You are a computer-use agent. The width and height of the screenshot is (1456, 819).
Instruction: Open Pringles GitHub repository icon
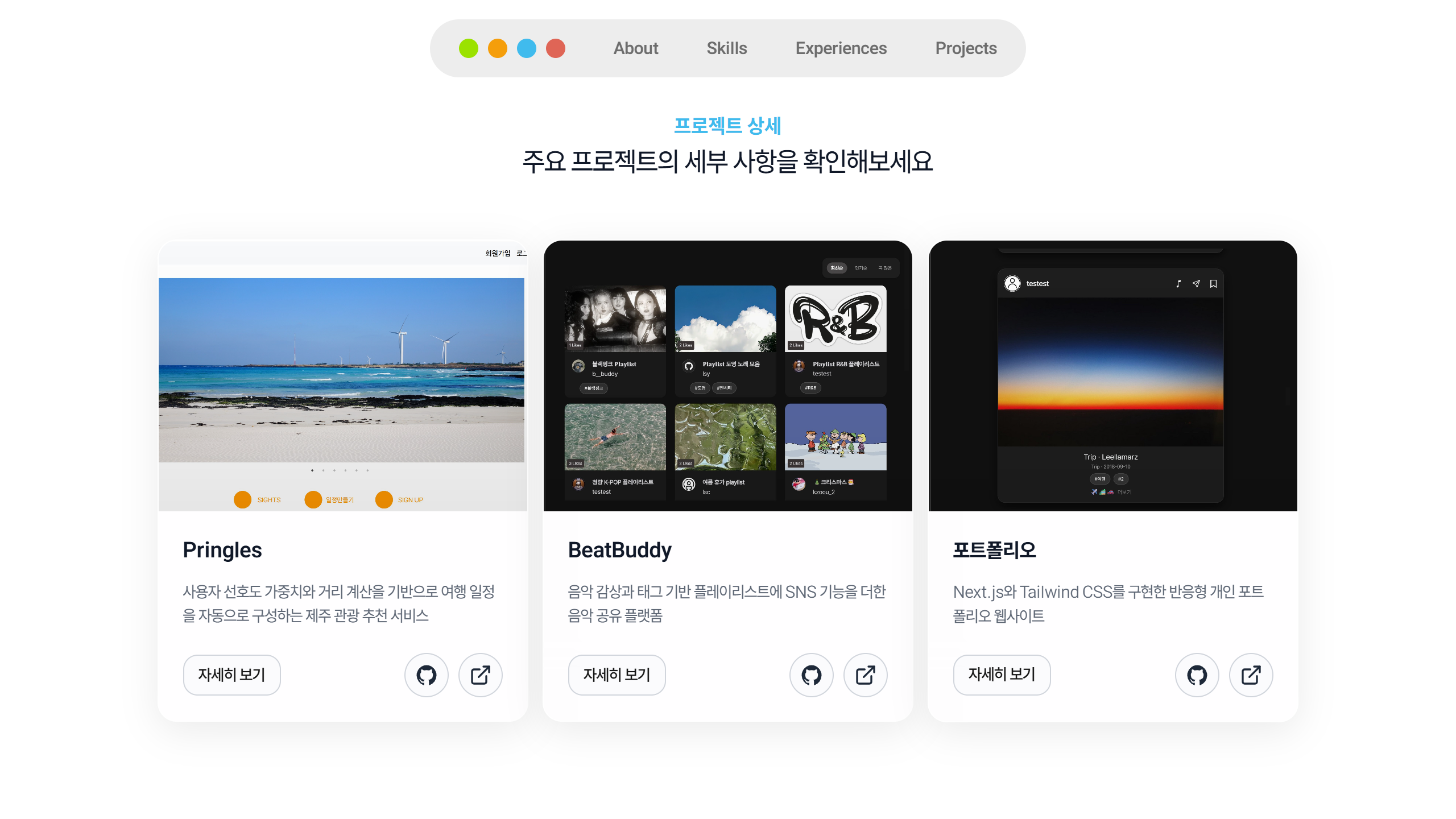pos(426,675)
